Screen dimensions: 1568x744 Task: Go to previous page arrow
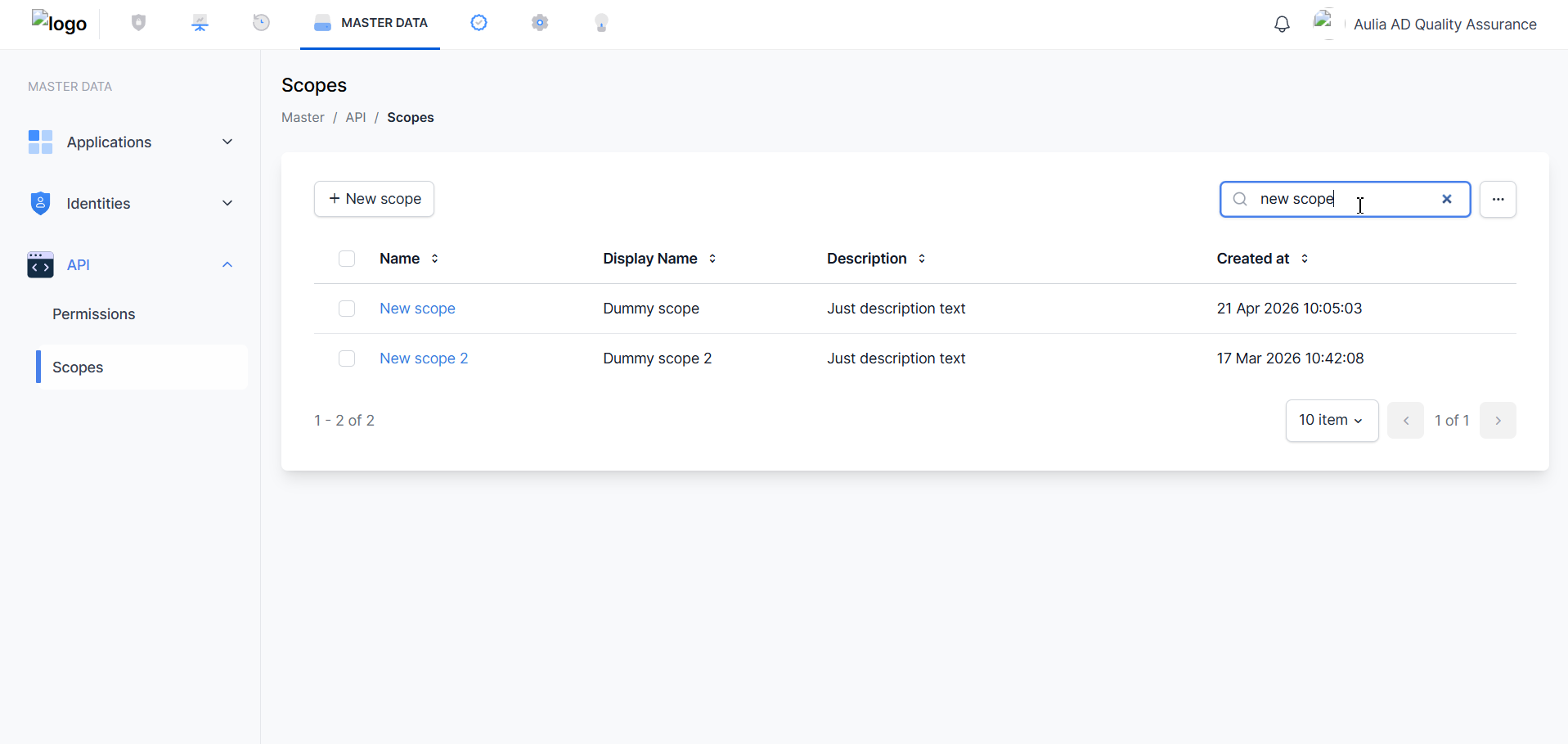click(1406, 421)
